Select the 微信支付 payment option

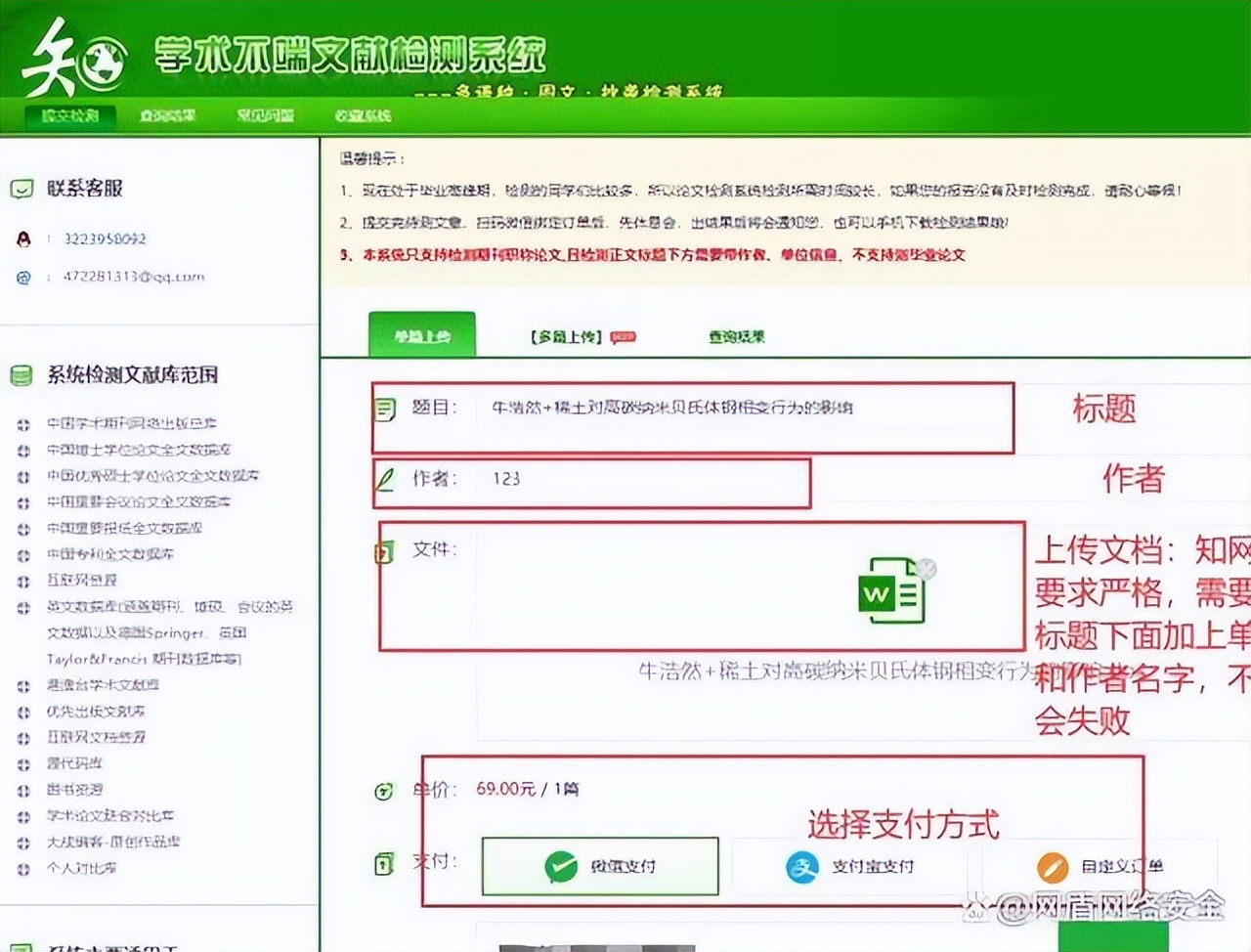point(600,866)
